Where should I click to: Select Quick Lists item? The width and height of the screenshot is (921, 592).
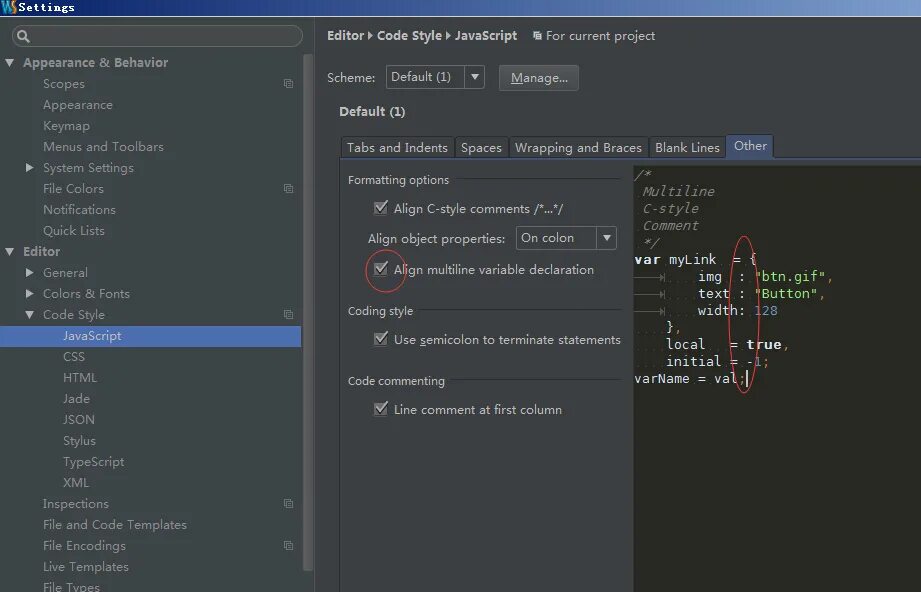point(74,231)
